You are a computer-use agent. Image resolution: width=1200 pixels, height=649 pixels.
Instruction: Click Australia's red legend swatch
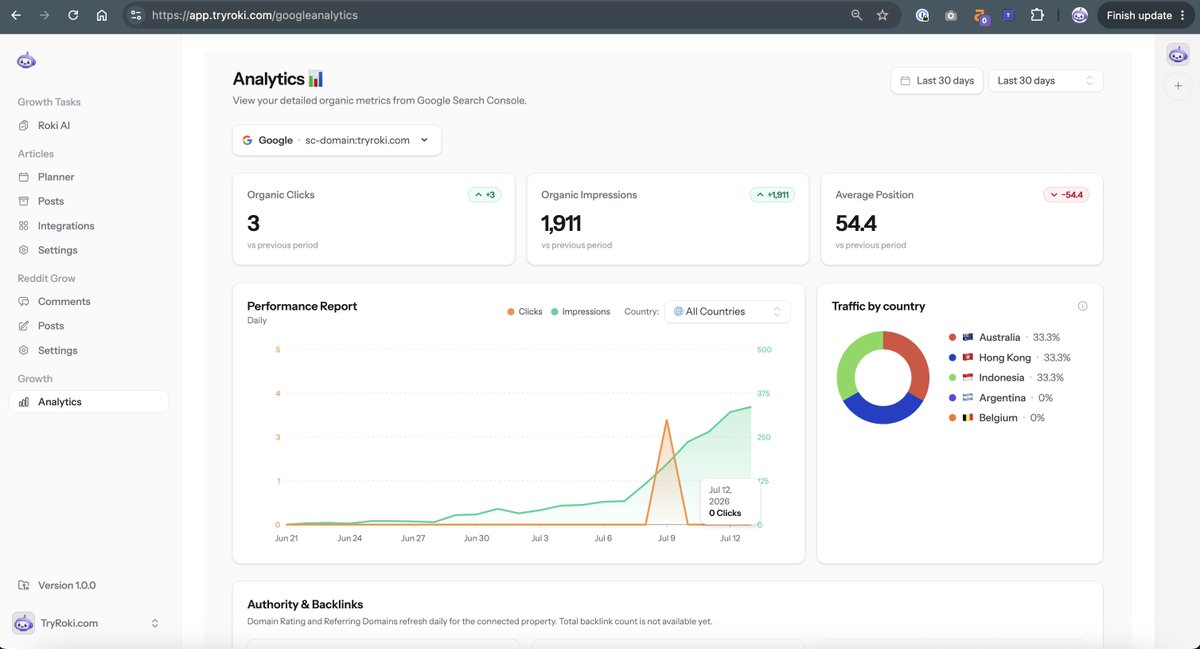[x=952, y=337]
